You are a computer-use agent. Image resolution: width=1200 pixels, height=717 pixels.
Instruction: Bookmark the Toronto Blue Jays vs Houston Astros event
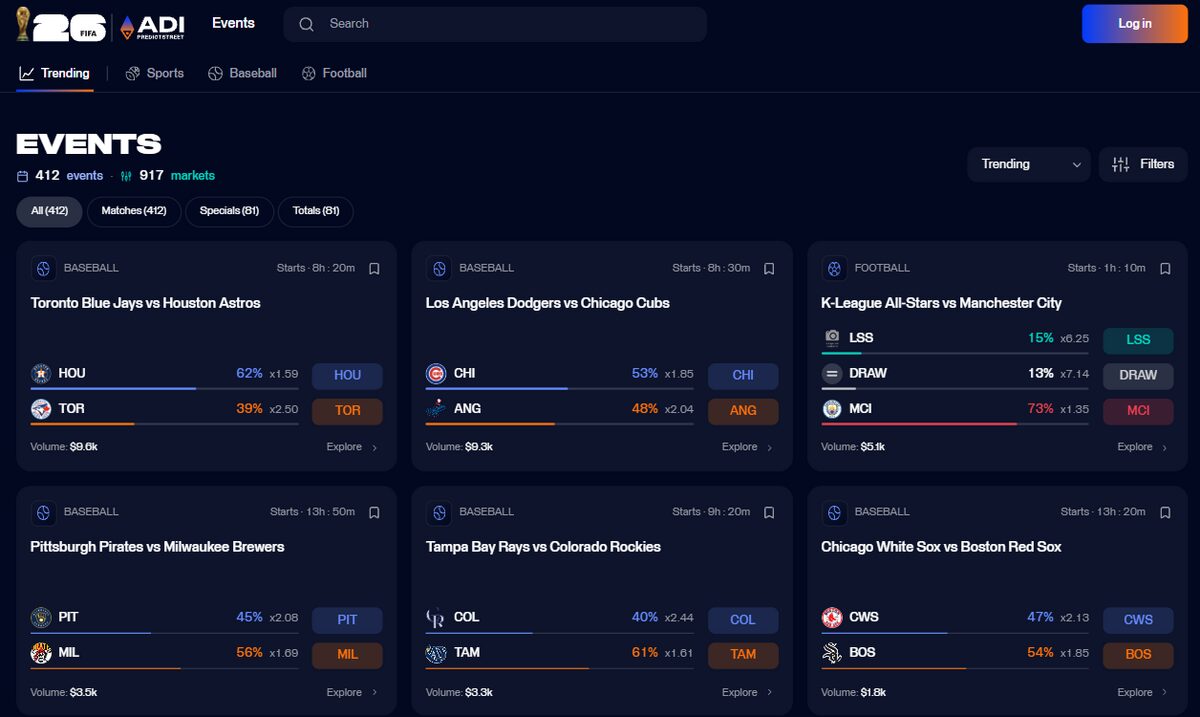[x=374, y=268]
